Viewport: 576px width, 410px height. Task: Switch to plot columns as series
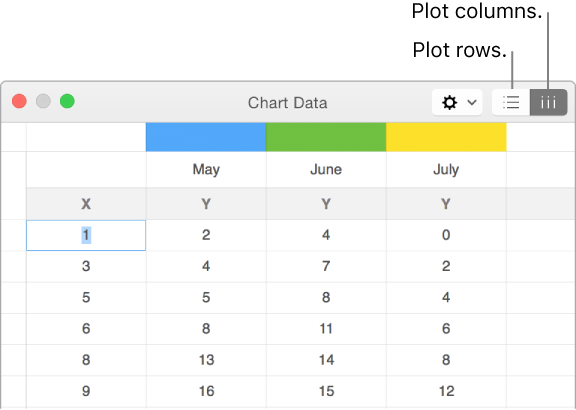(548, 102)
